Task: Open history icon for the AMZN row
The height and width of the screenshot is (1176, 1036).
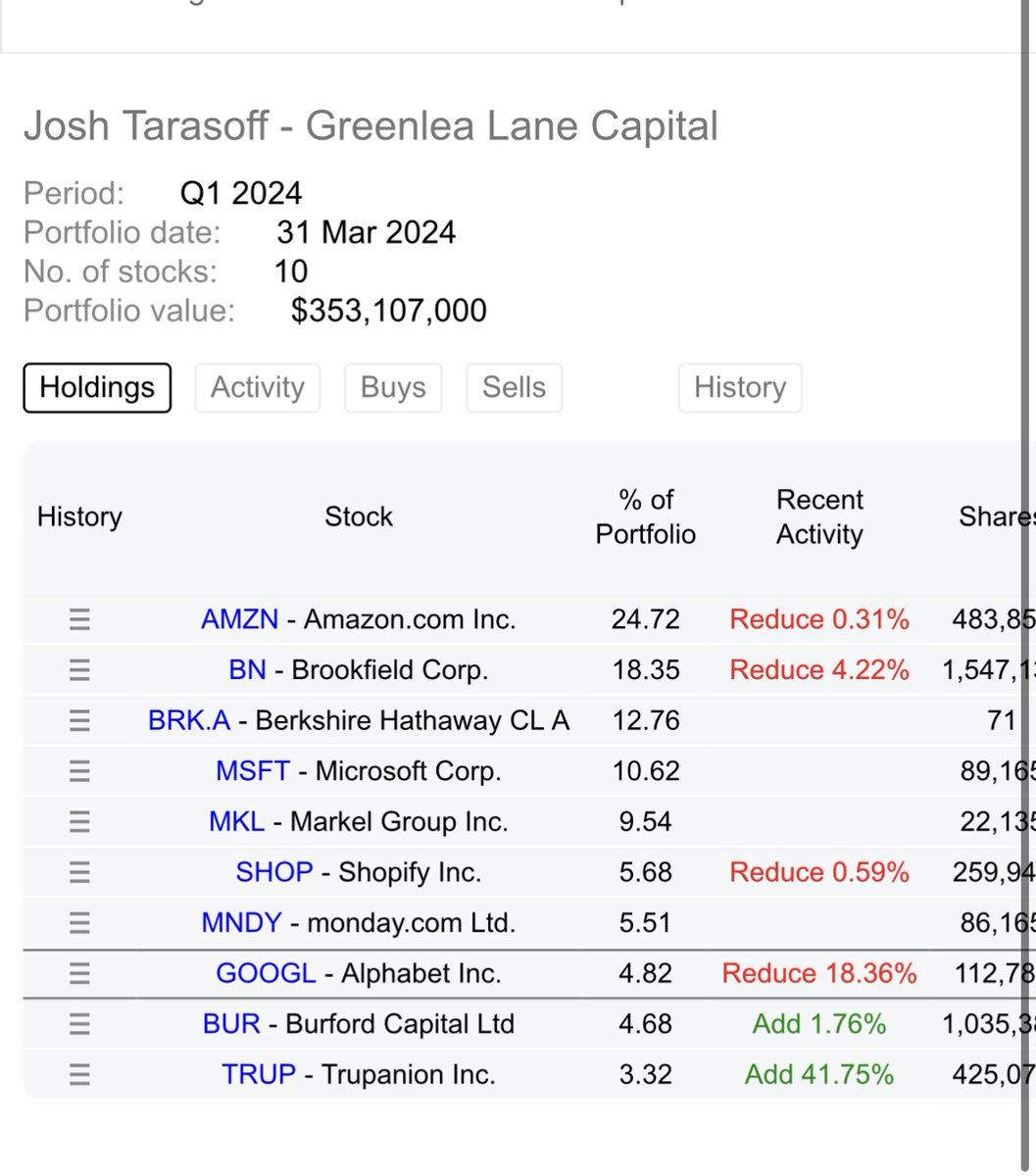Action: (x=79, y=619)
